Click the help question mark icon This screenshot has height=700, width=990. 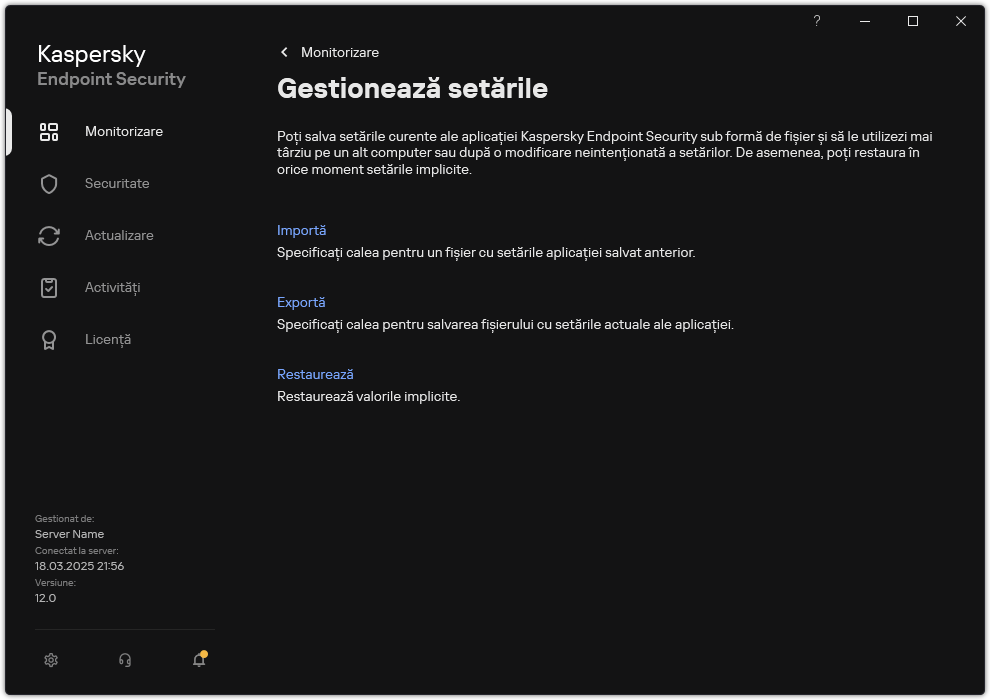point(816,21)
